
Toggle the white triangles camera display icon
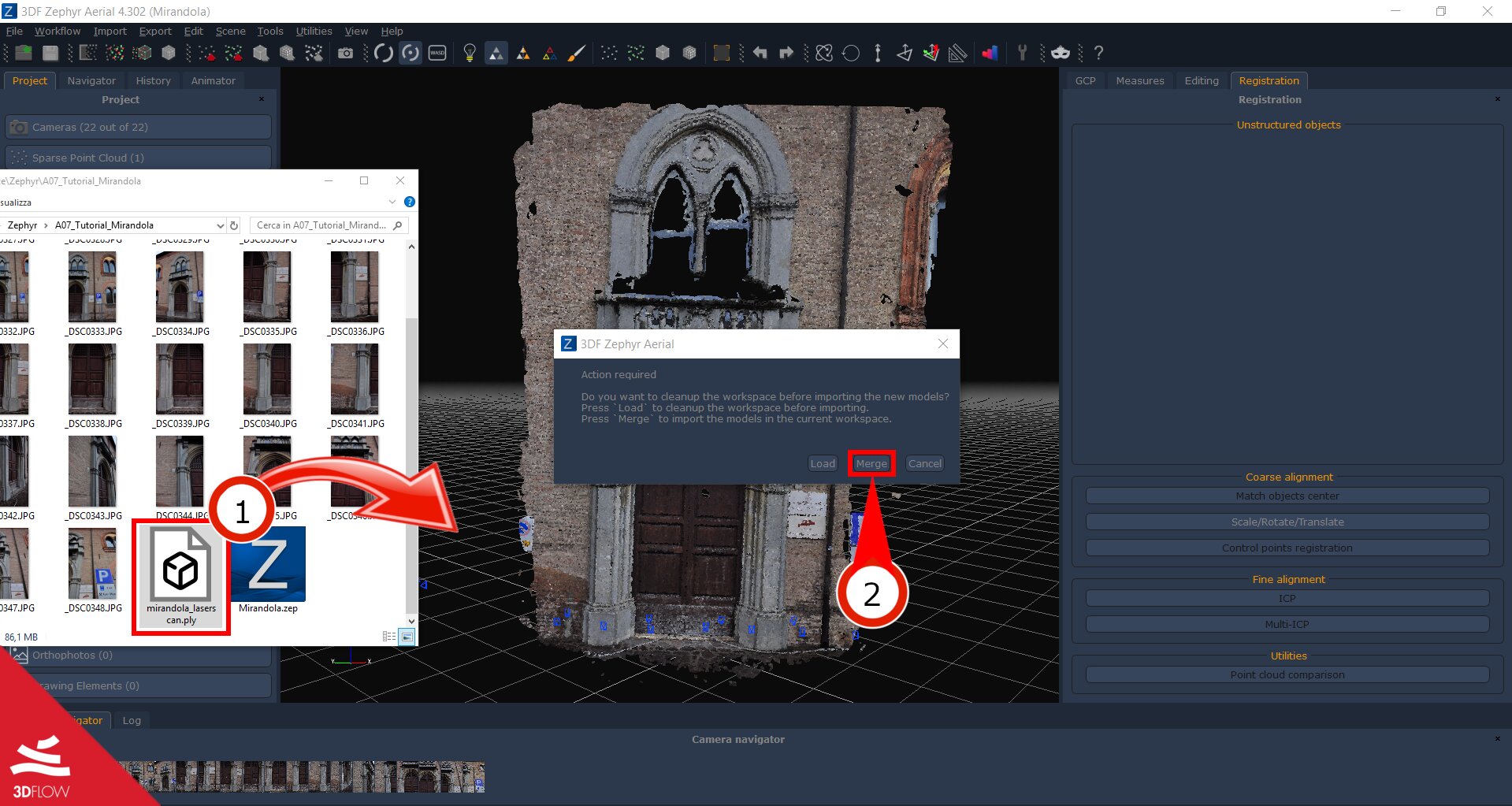click(x=496, y=53)
